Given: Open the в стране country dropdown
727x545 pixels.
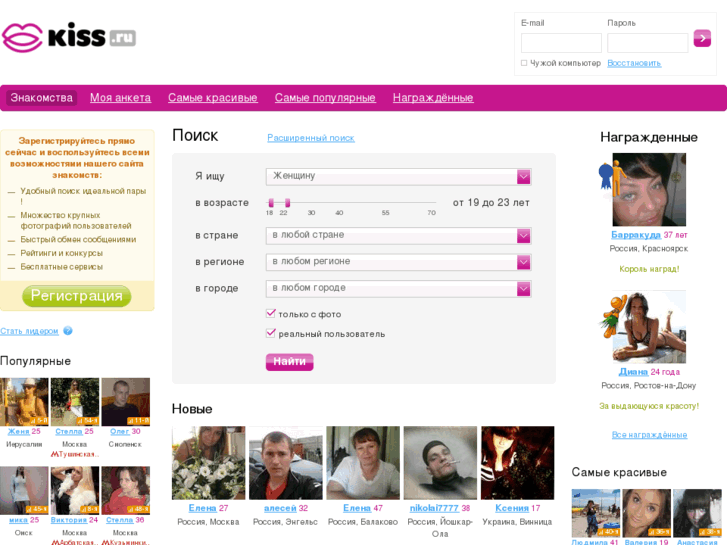Looking at the screenshot, I should pos(398,236).
